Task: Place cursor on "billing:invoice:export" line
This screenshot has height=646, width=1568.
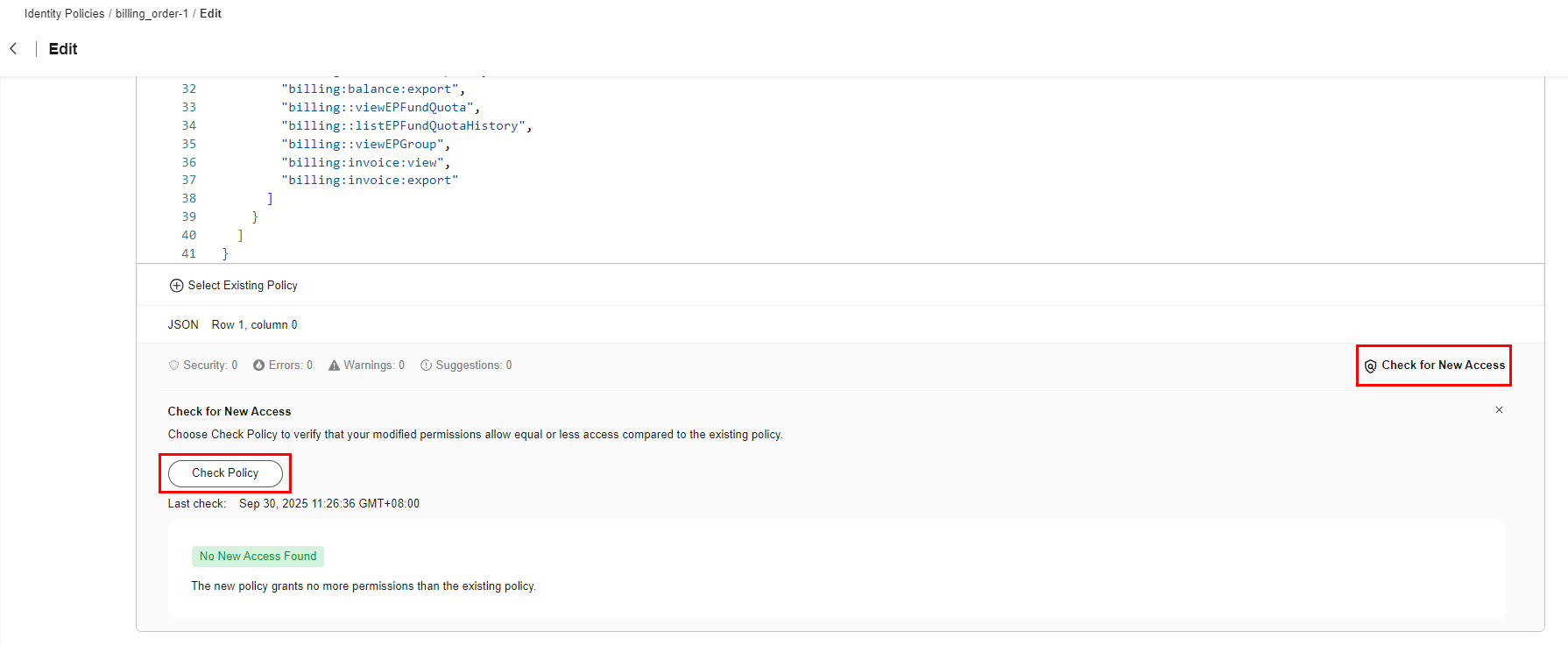Action: pos(369,181)
